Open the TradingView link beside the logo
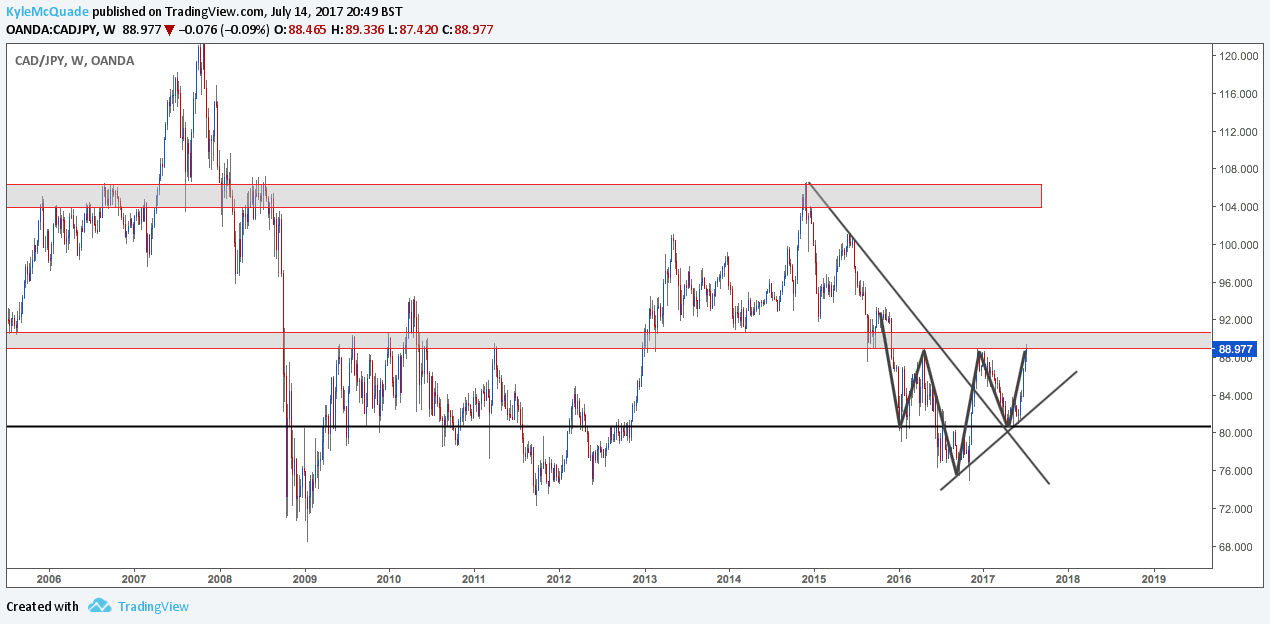1270x624 pixels. [x=153, y=606]
